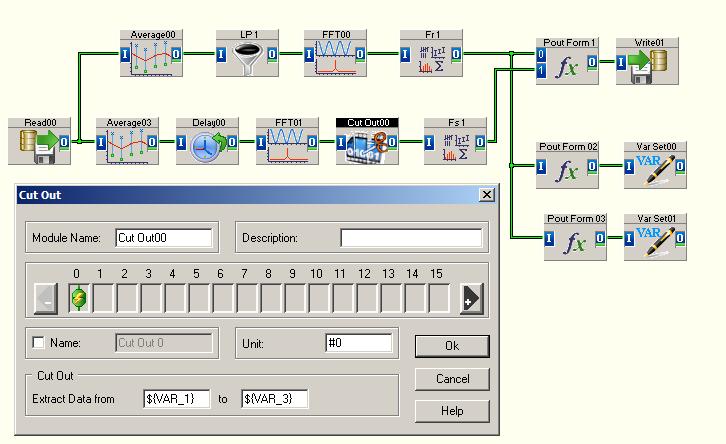Toggle channel 12 slot
The height and width of the screenshot is (444, 726).
368,299
